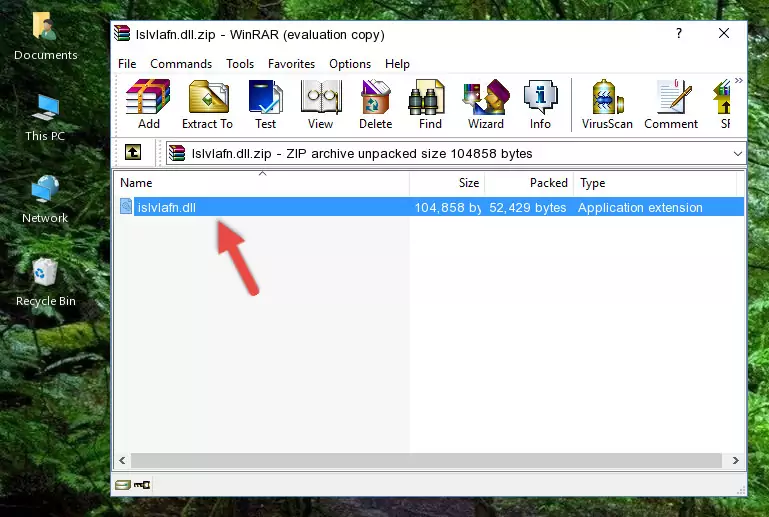Sort files by Size column
769x517 pixels.
447,183
